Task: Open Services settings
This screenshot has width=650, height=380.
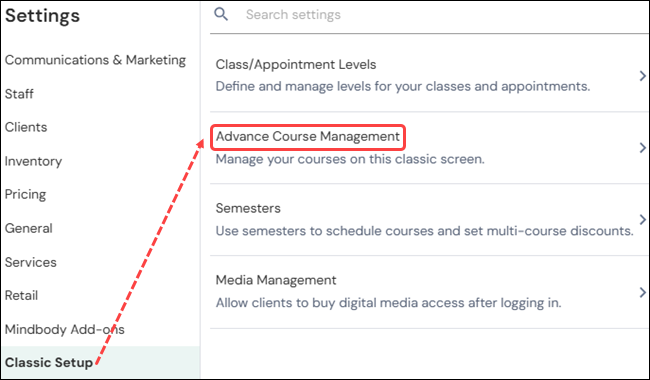Action: coord(30,262)
